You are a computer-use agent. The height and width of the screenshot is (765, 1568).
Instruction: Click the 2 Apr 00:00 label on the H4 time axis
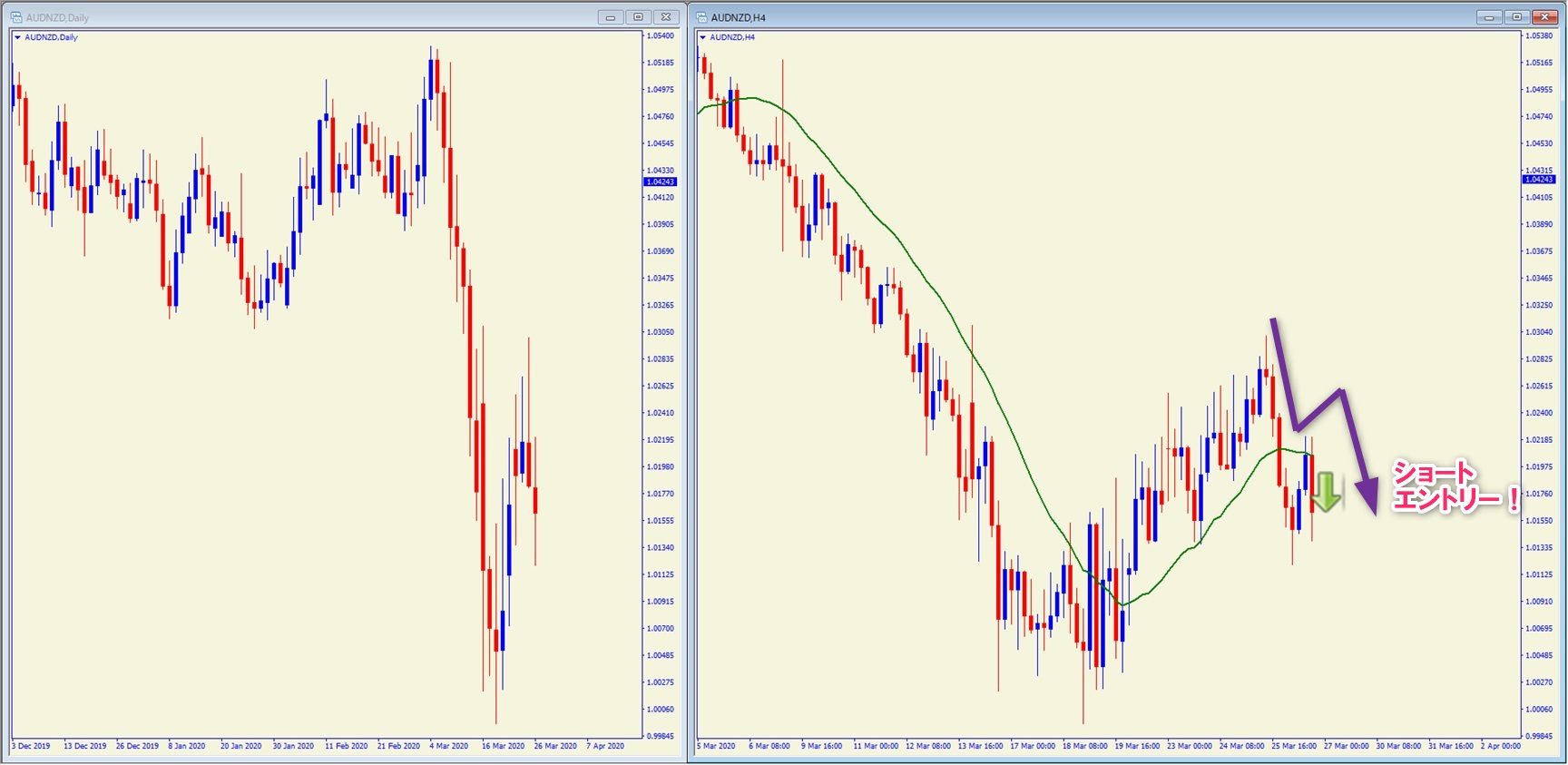pos(1501,746)
